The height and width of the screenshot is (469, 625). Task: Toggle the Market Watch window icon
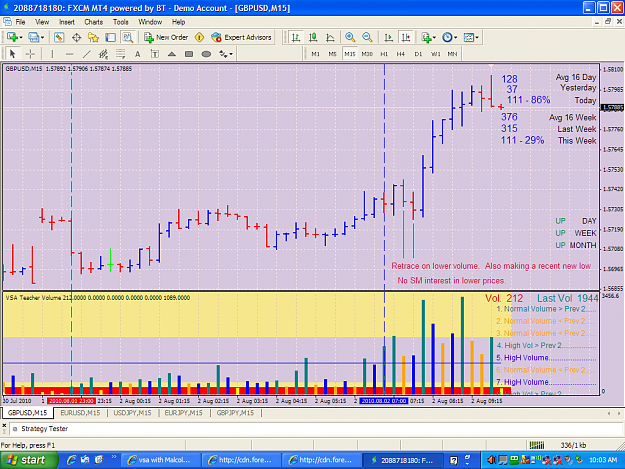coord(59,37)
